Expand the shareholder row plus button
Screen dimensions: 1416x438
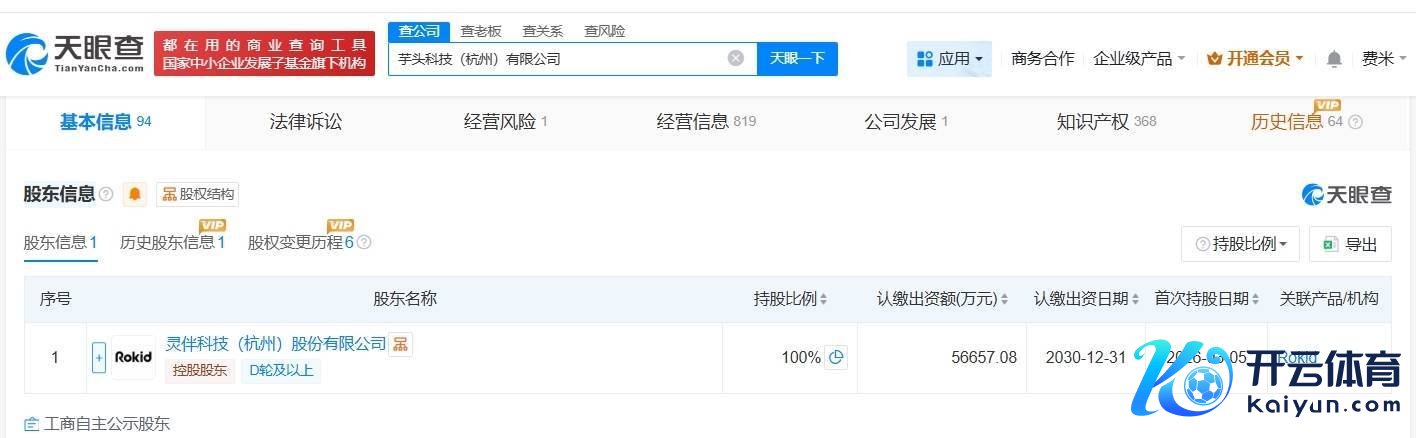point(99,357)
